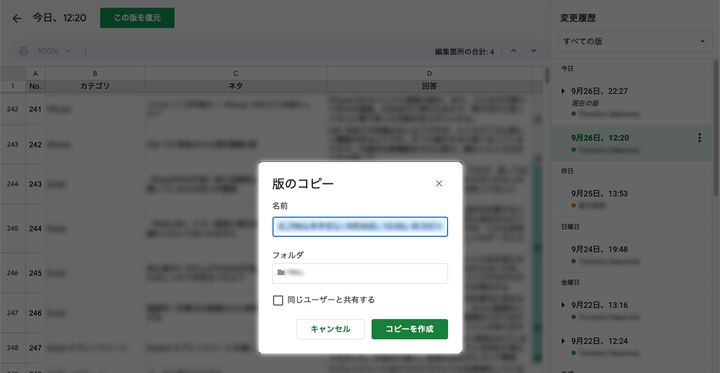The width and height of the screenshot is (720, 373).
Task: Select column C header
Action: point(236,73)
